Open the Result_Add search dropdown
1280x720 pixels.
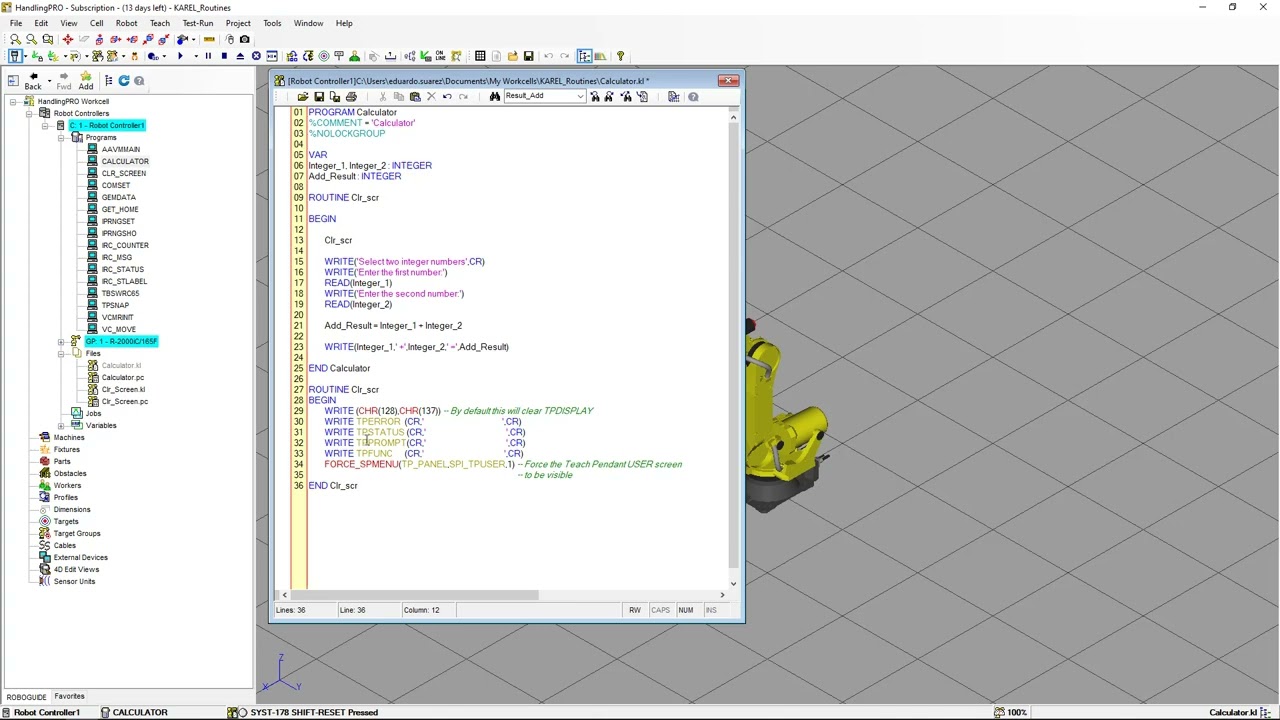[x=580, y=97]
